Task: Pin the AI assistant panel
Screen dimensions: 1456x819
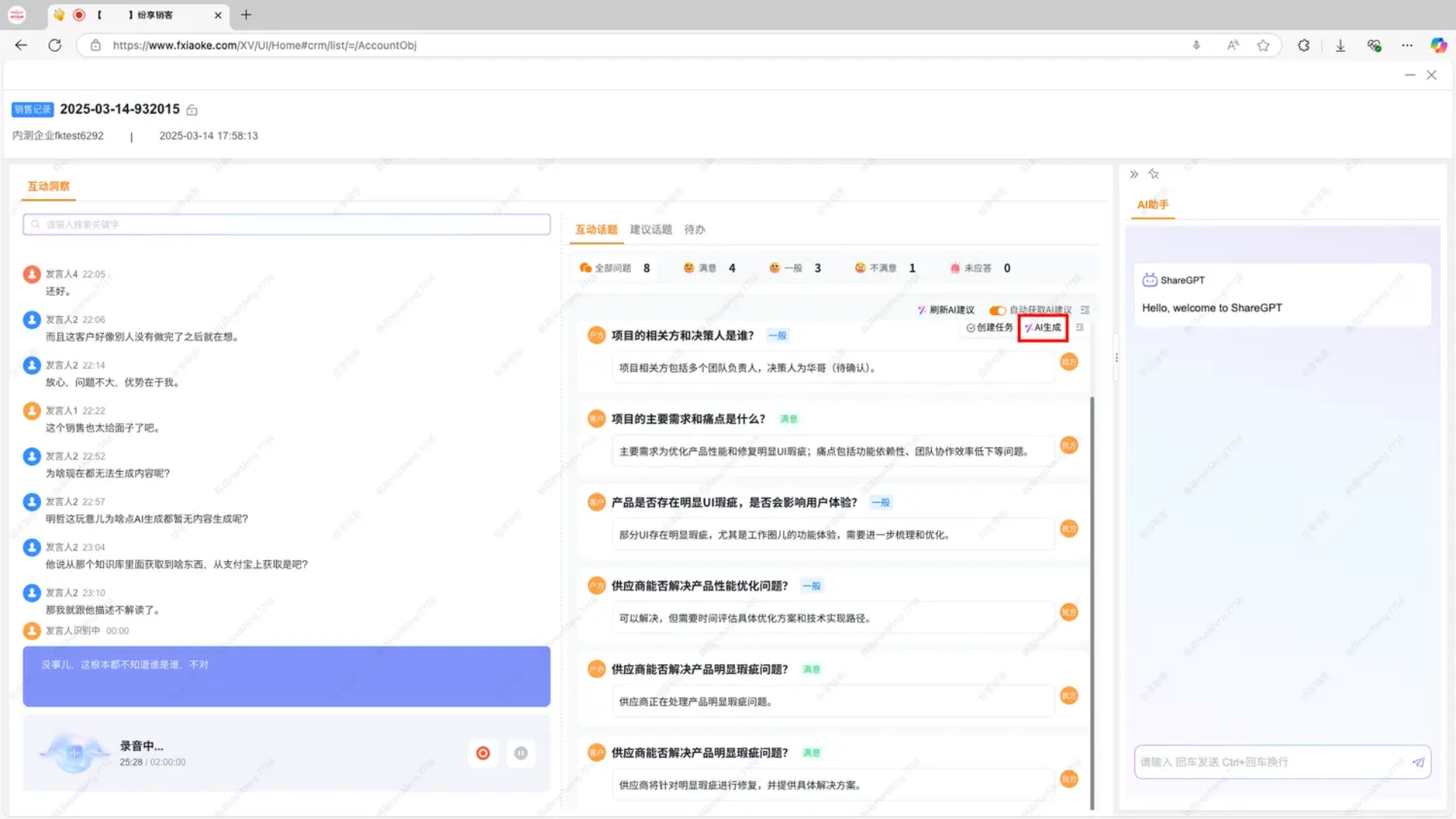Action: [x=1153, y=174]
